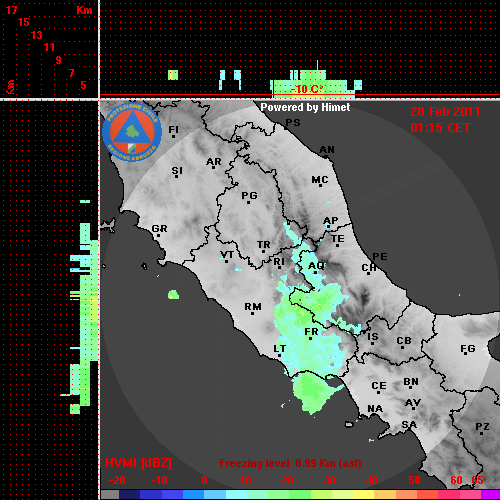This screenshot has width=500, height=500.
Task: Click the '17' km altitude scale label
Action: pos(12,10)
